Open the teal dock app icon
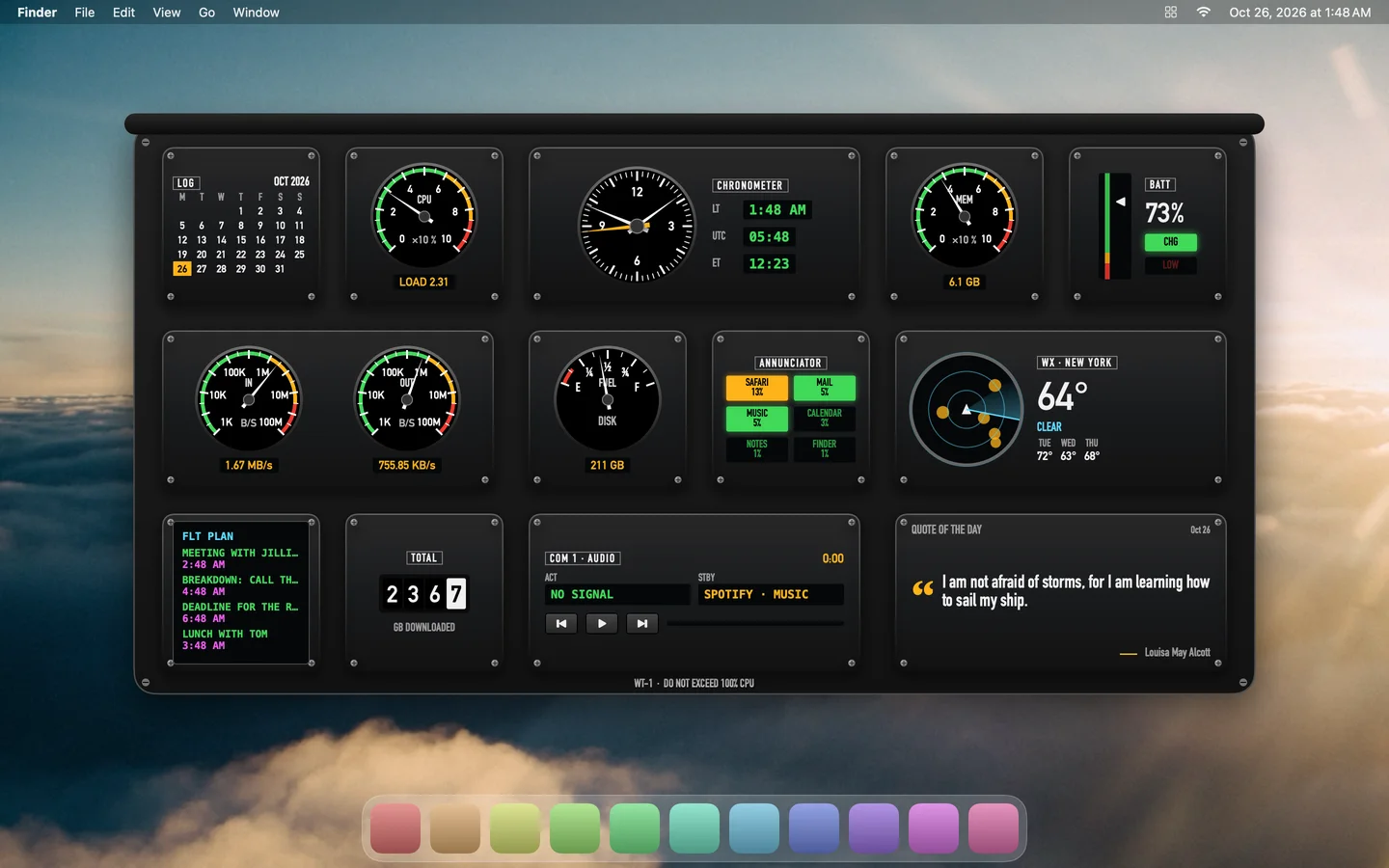 [694, 828]
